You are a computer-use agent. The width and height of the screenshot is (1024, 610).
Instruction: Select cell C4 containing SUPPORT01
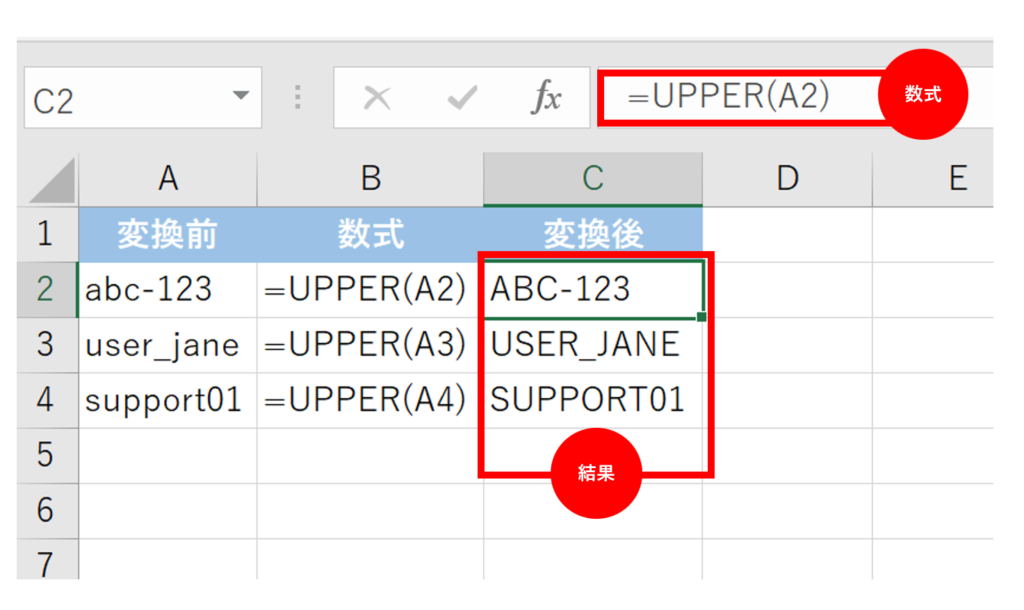[x=592, y=400]
